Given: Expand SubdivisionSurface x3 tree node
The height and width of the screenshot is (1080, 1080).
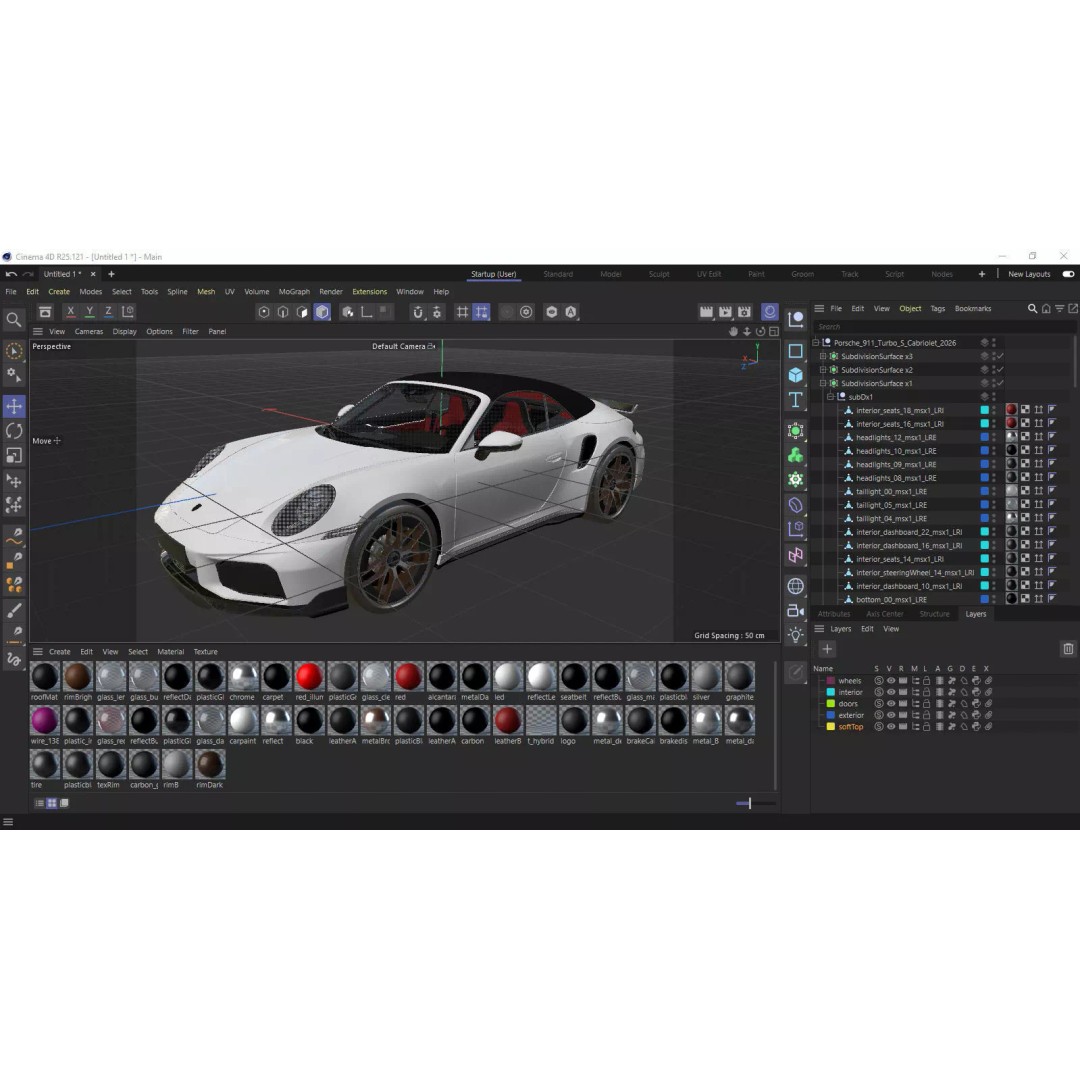Looking at the screenshot, I should coord(822,356).
